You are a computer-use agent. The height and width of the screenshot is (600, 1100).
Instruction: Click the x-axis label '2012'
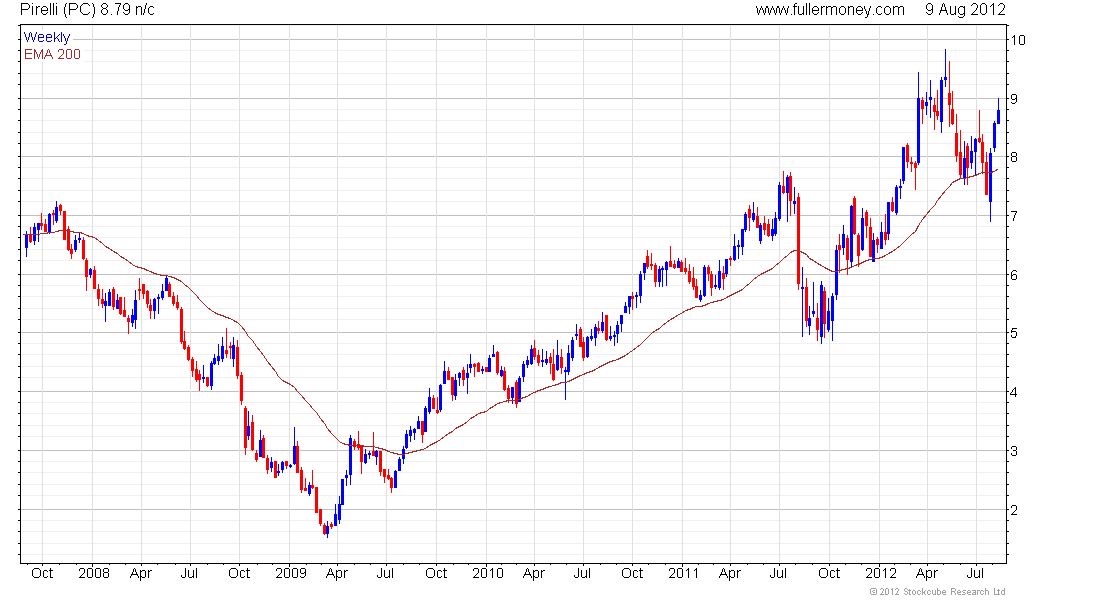click(x=880, y=573)
